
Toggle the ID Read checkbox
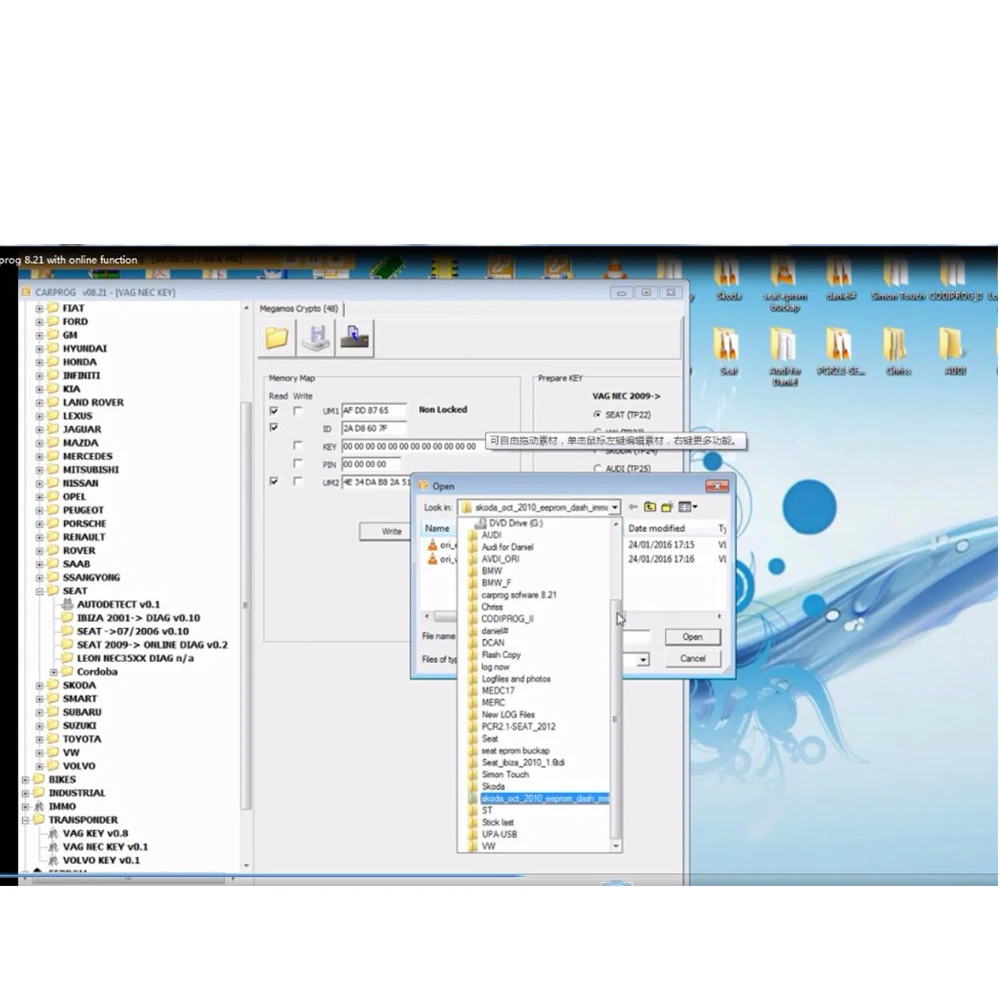[x=274, y=427]
